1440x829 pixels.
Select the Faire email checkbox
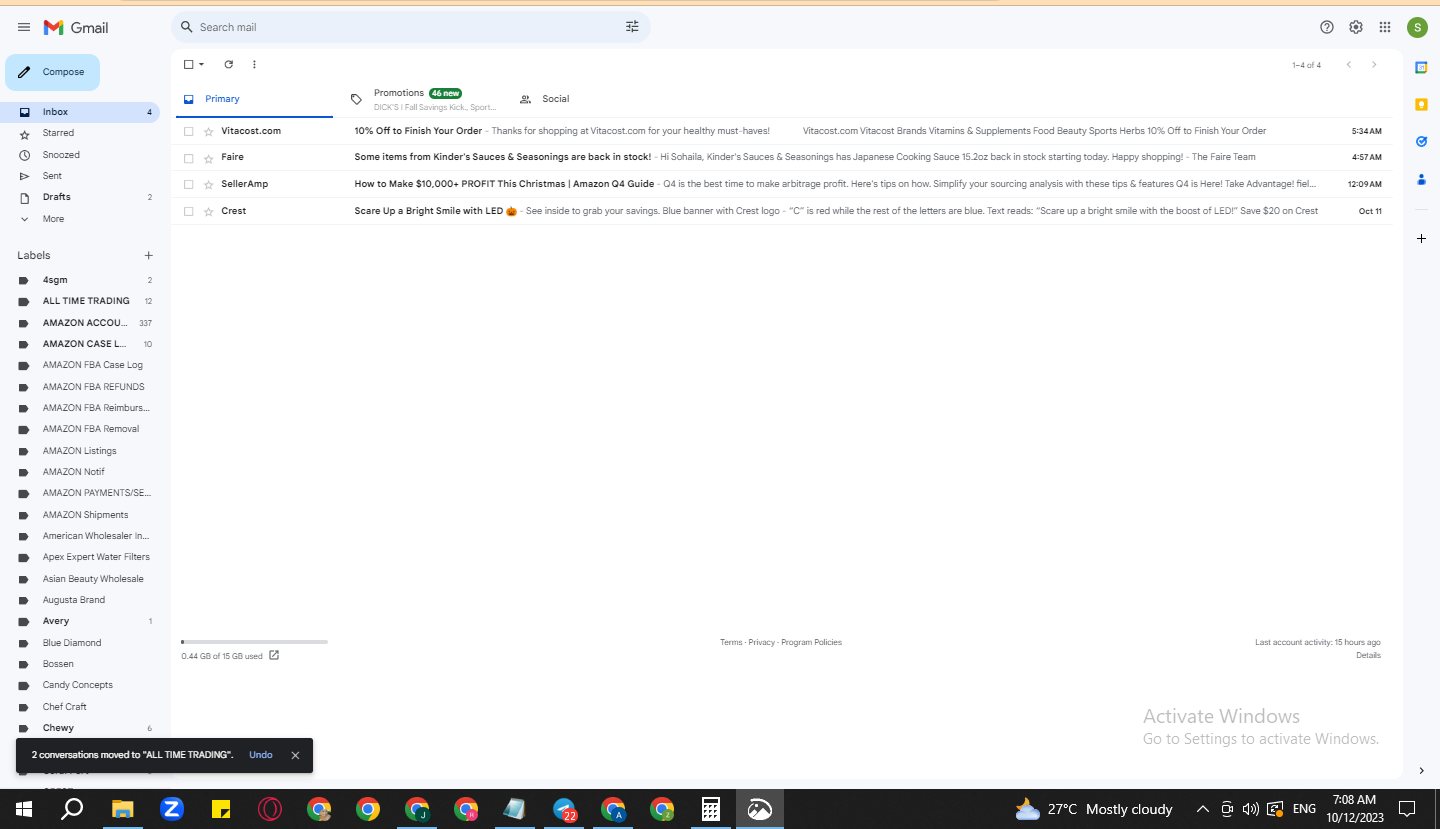point(188,158)
